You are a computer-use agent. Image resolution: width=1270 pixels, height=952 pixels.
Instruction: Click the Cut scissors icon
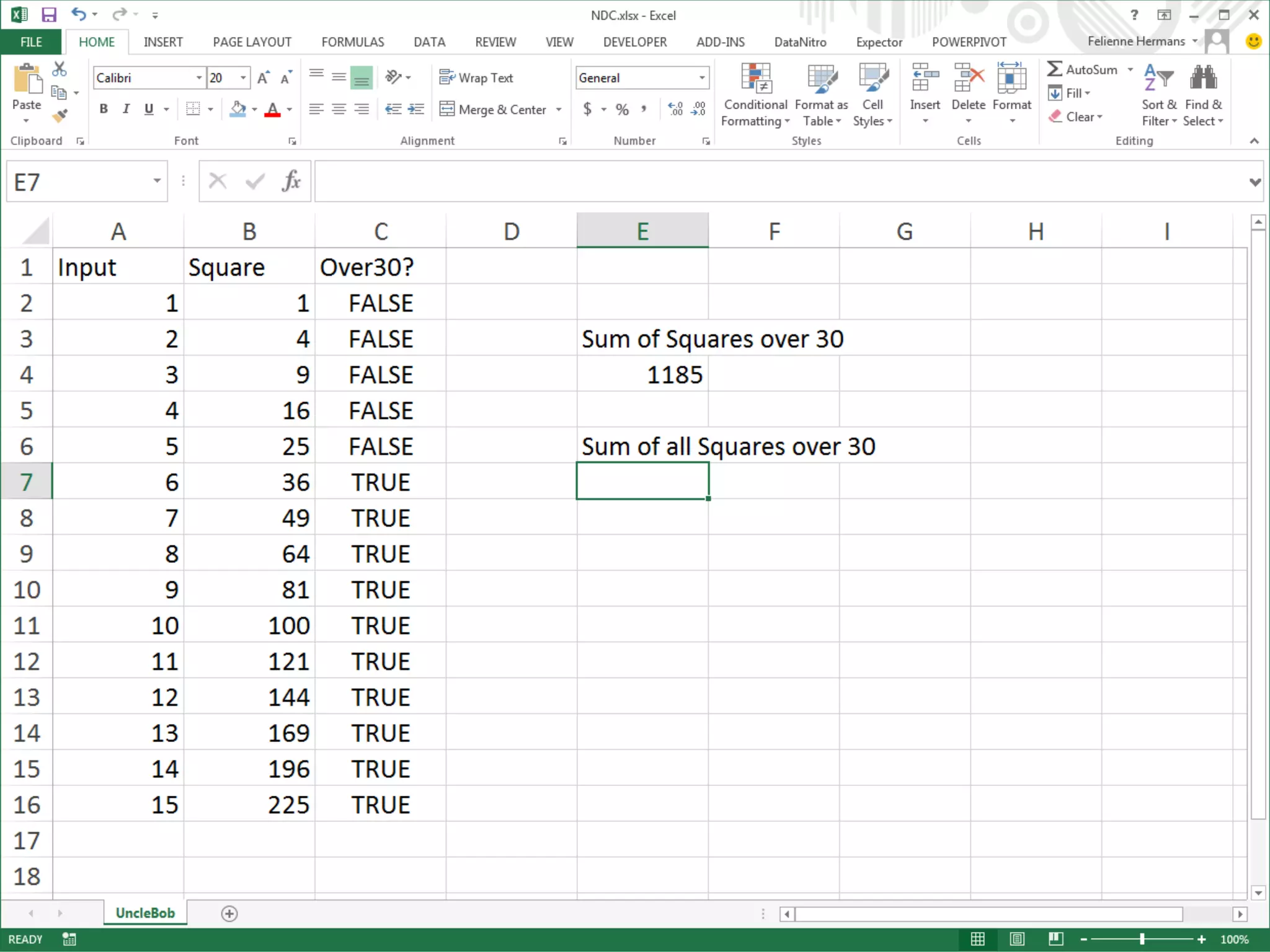[x=60, y=69]
